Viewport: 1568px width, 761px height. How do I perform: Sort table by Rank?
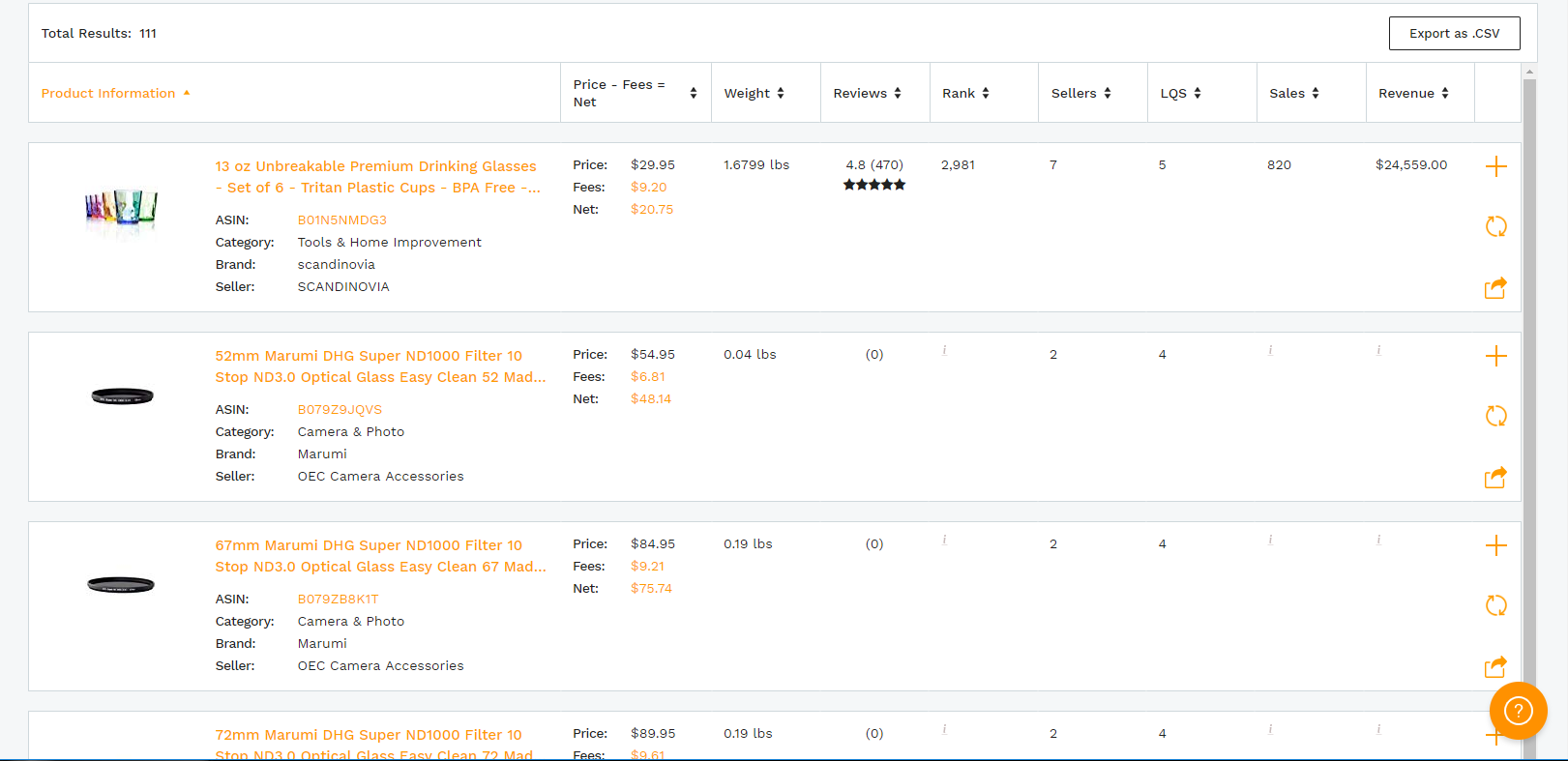tap(965, 93)
